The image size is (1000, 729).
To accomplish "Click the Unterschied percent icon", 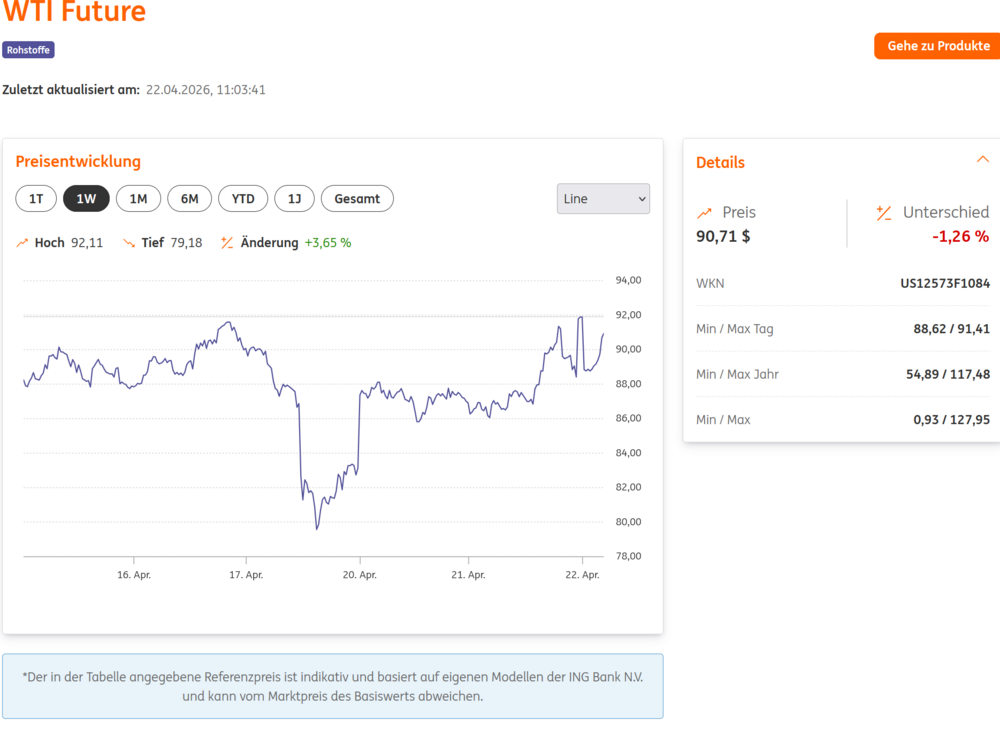I will [882, 212].
